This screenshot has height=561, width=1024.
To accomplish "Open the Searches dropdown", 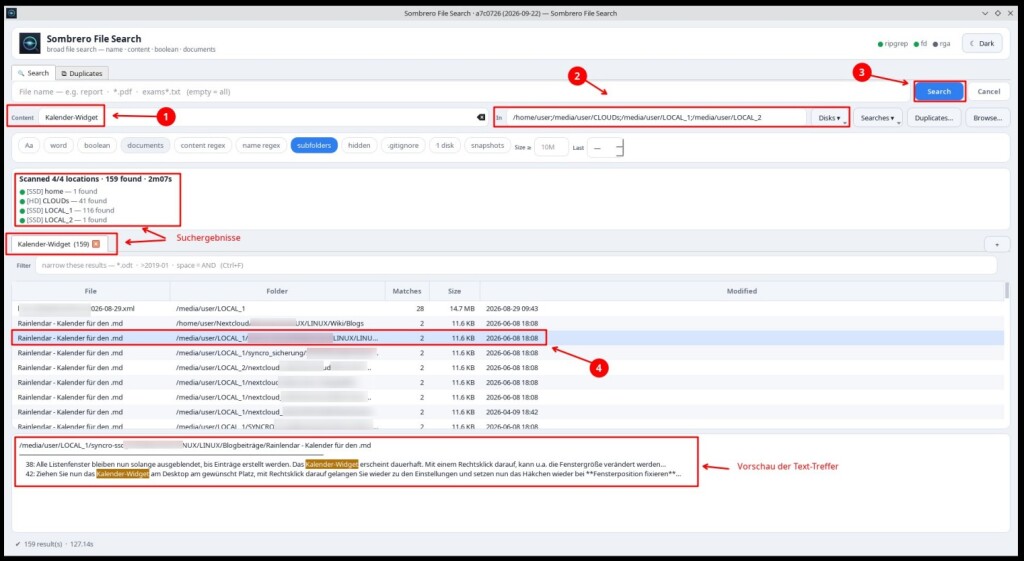I will (x=877, y=118).
